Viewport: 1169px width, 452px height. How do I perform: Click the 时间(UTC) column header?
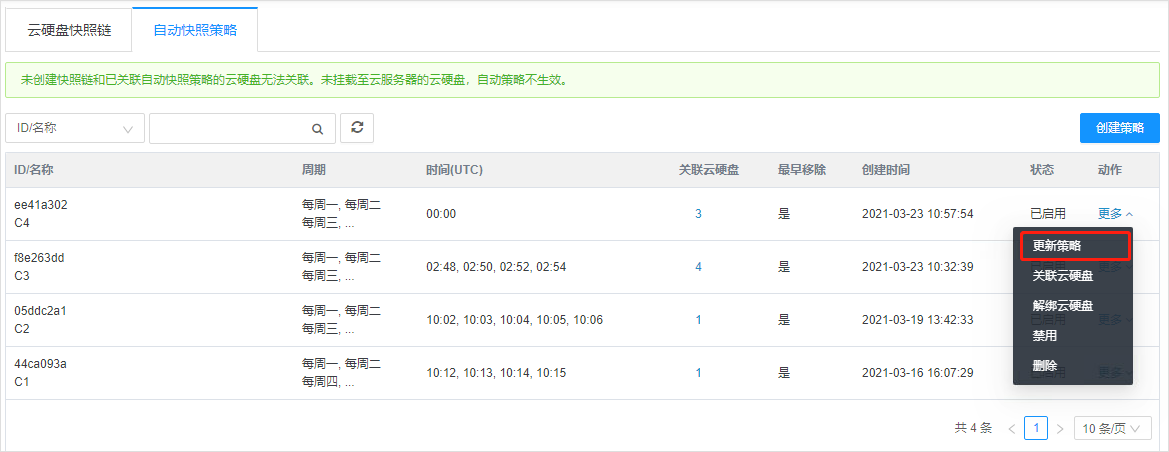click(455, 169)
